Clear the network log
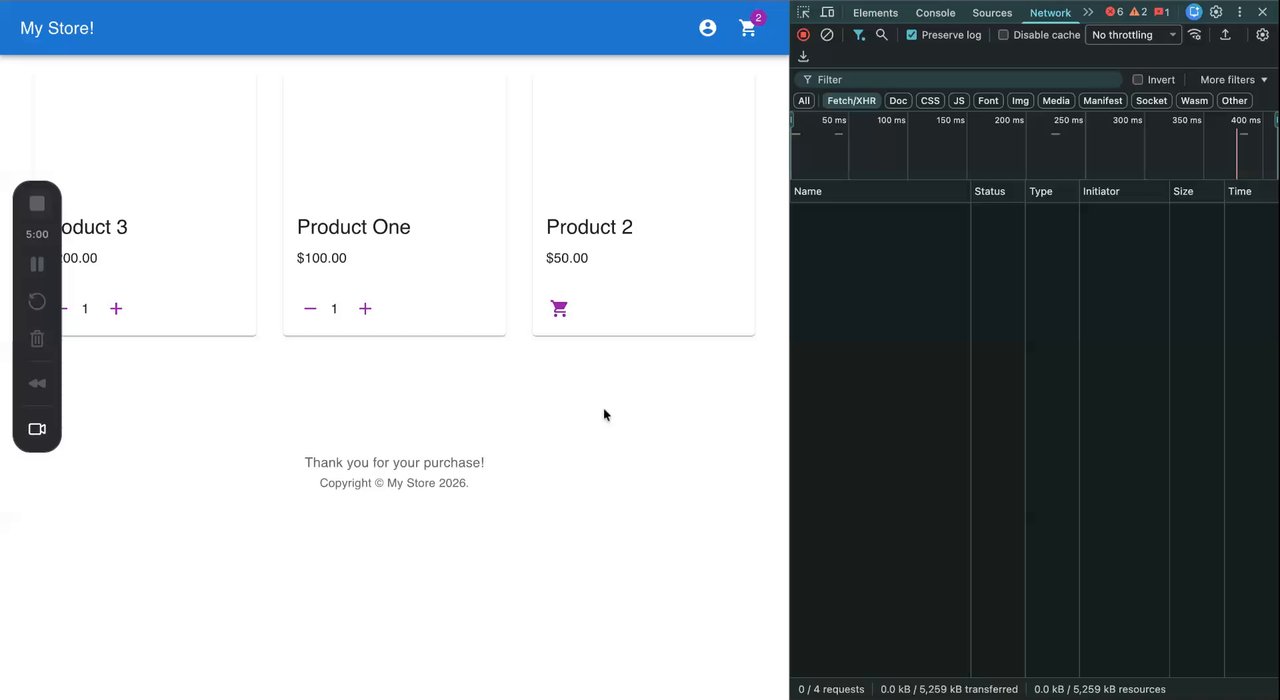This screenshot has width=1280, height=700. (x=827, y=35)
